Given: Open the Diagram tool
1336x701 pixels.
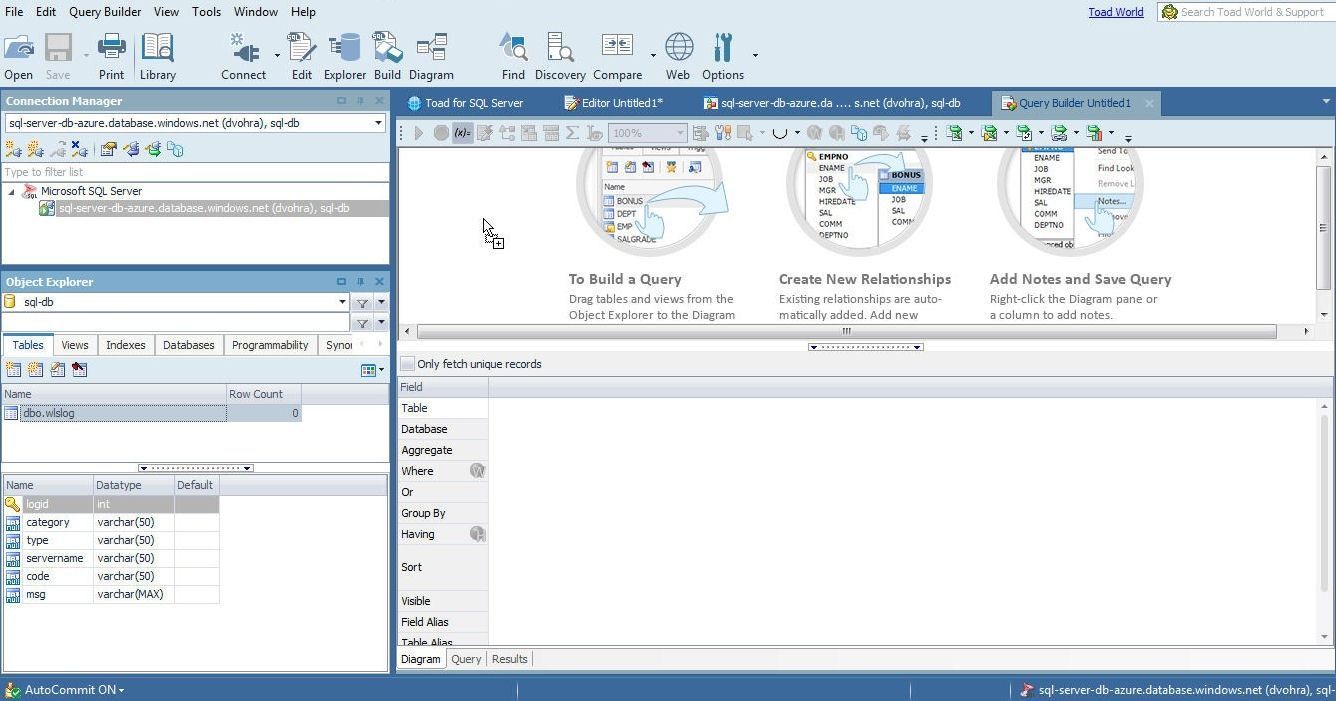Looking at the screenshot, I should pyautogui.click(x=431, y=56).
